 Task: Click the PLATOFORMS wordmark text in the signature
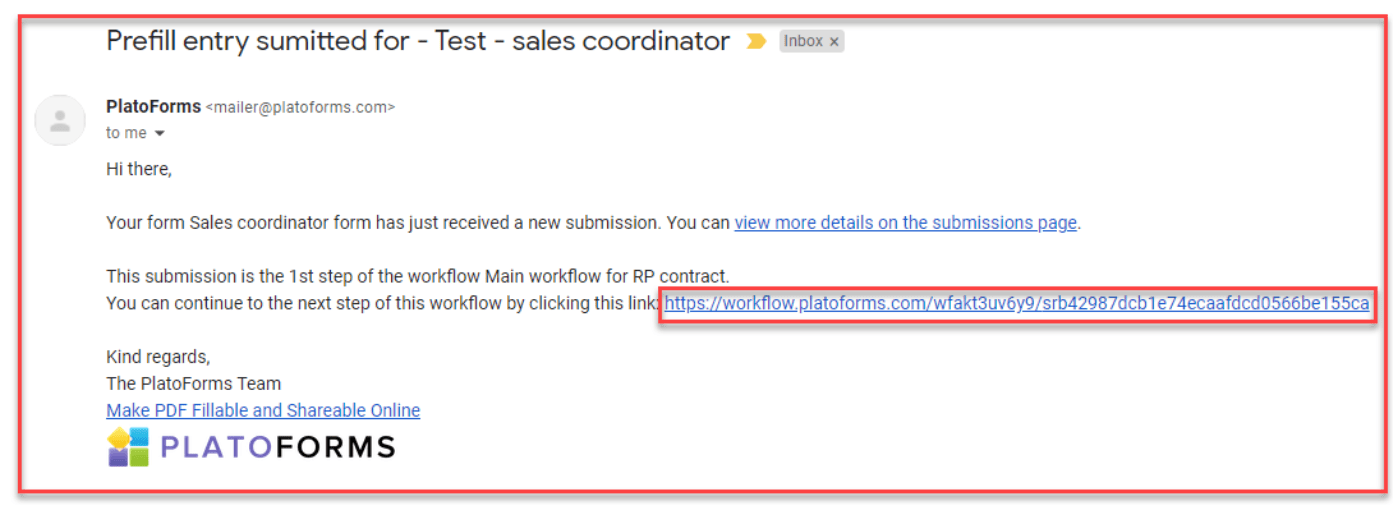277,447
